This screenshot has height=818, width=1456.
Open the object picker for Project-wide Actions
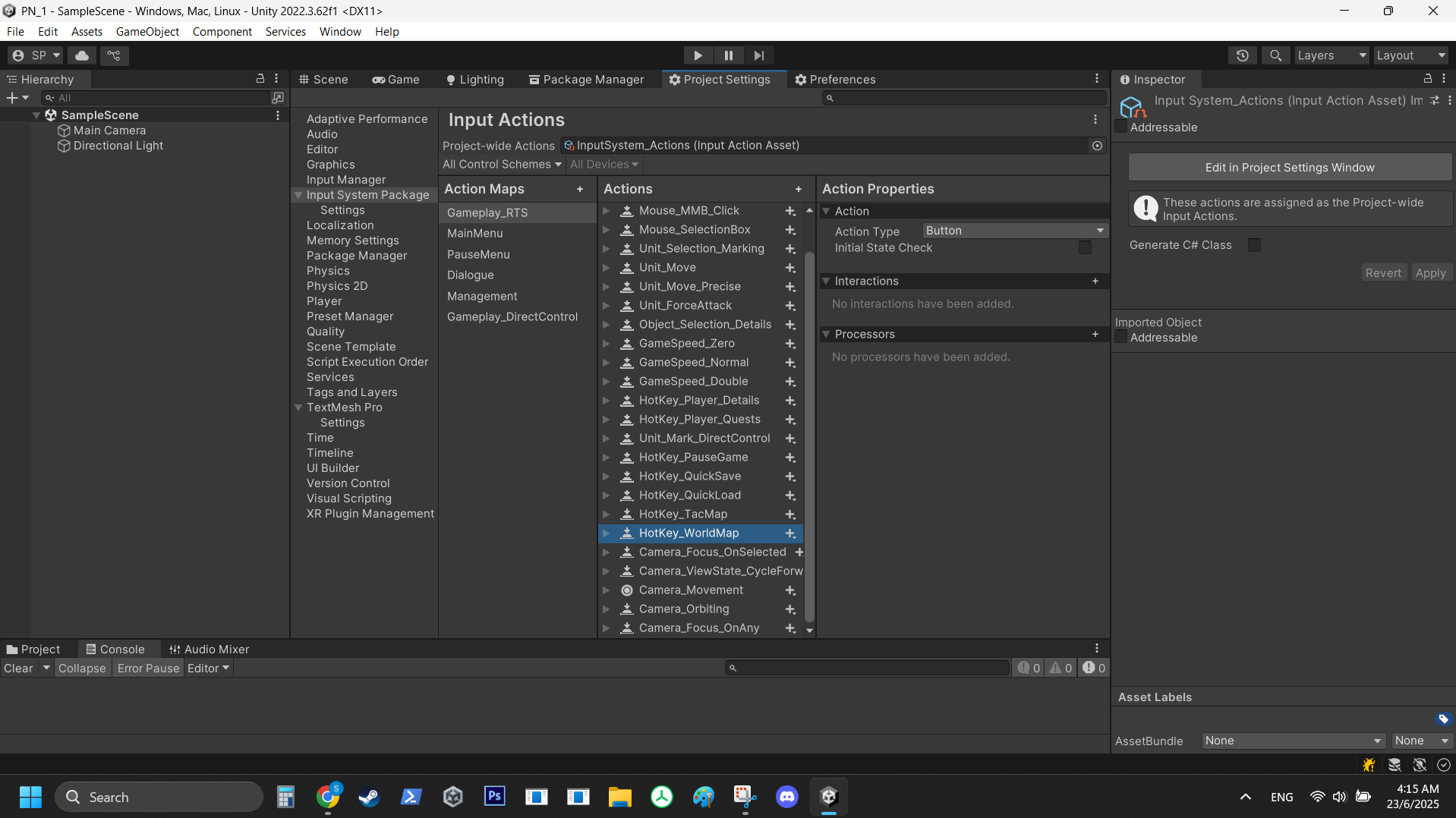pos(1097,146)
